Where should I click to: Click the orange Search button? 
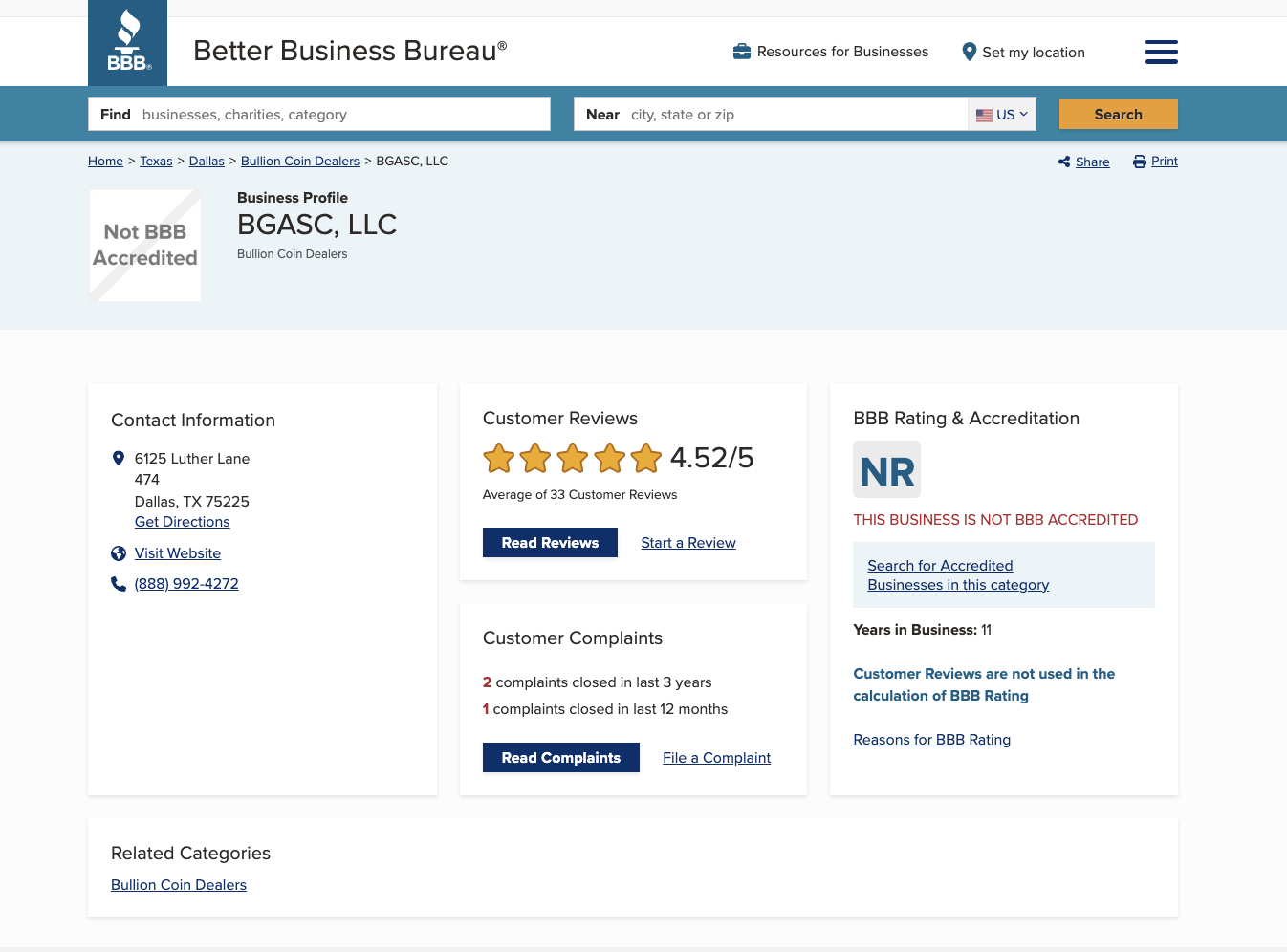(1118, 115)
